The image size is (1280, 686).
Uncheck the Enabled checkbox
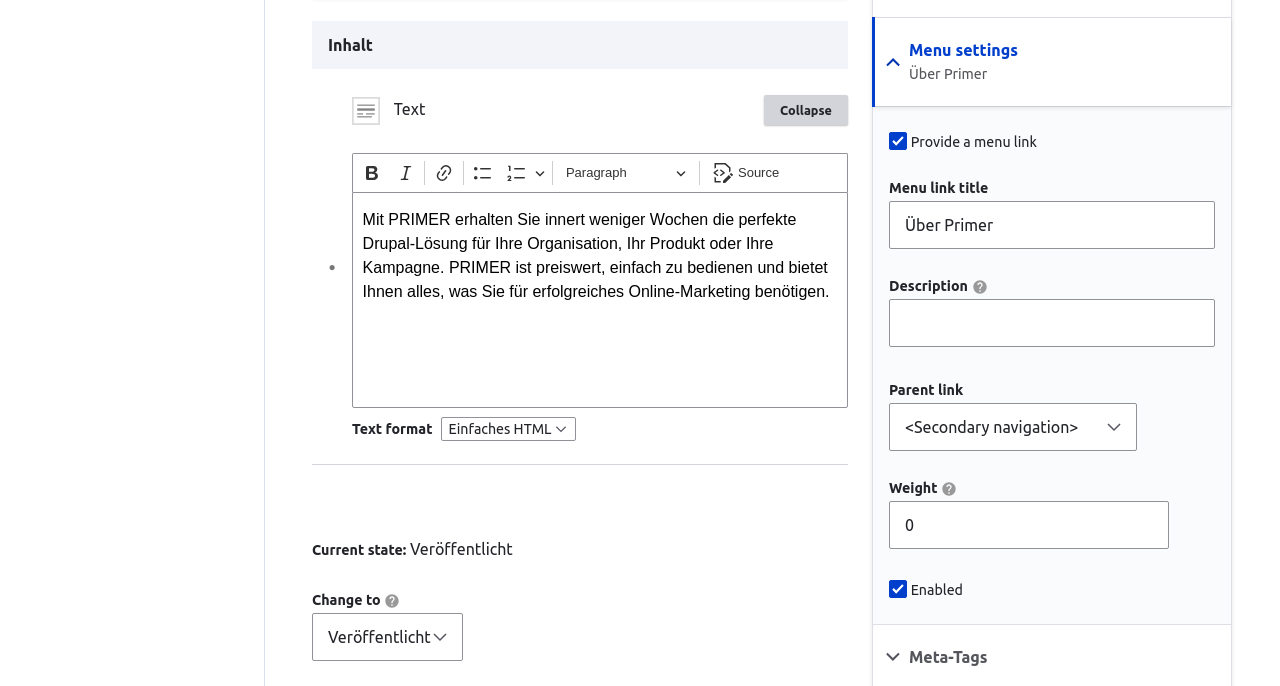pos(898,589)
